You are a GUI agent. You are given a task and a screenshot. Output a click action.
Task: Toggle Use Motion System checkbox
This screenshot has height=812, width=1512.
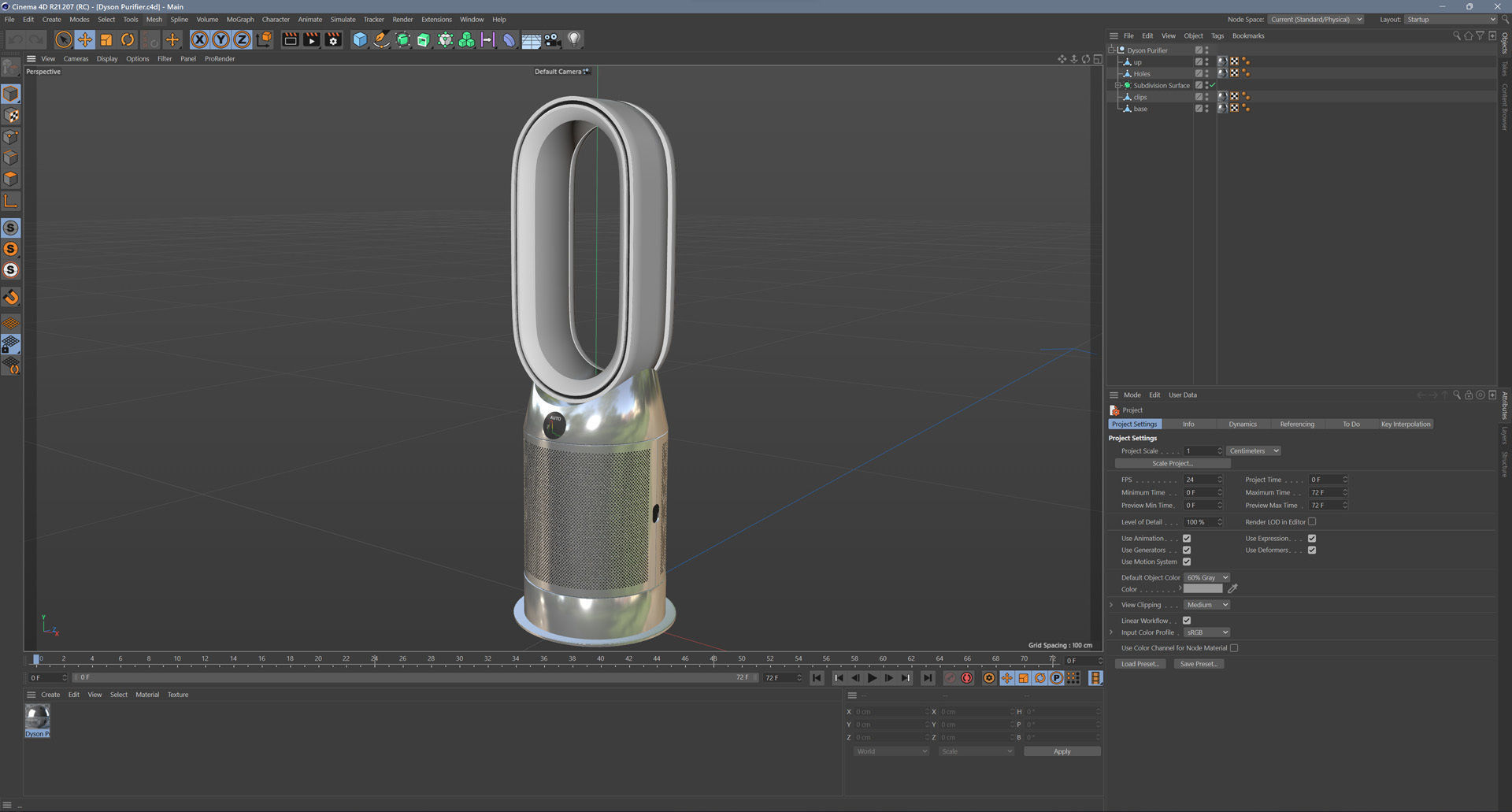pyautogui.click(x=1187, y=562)
